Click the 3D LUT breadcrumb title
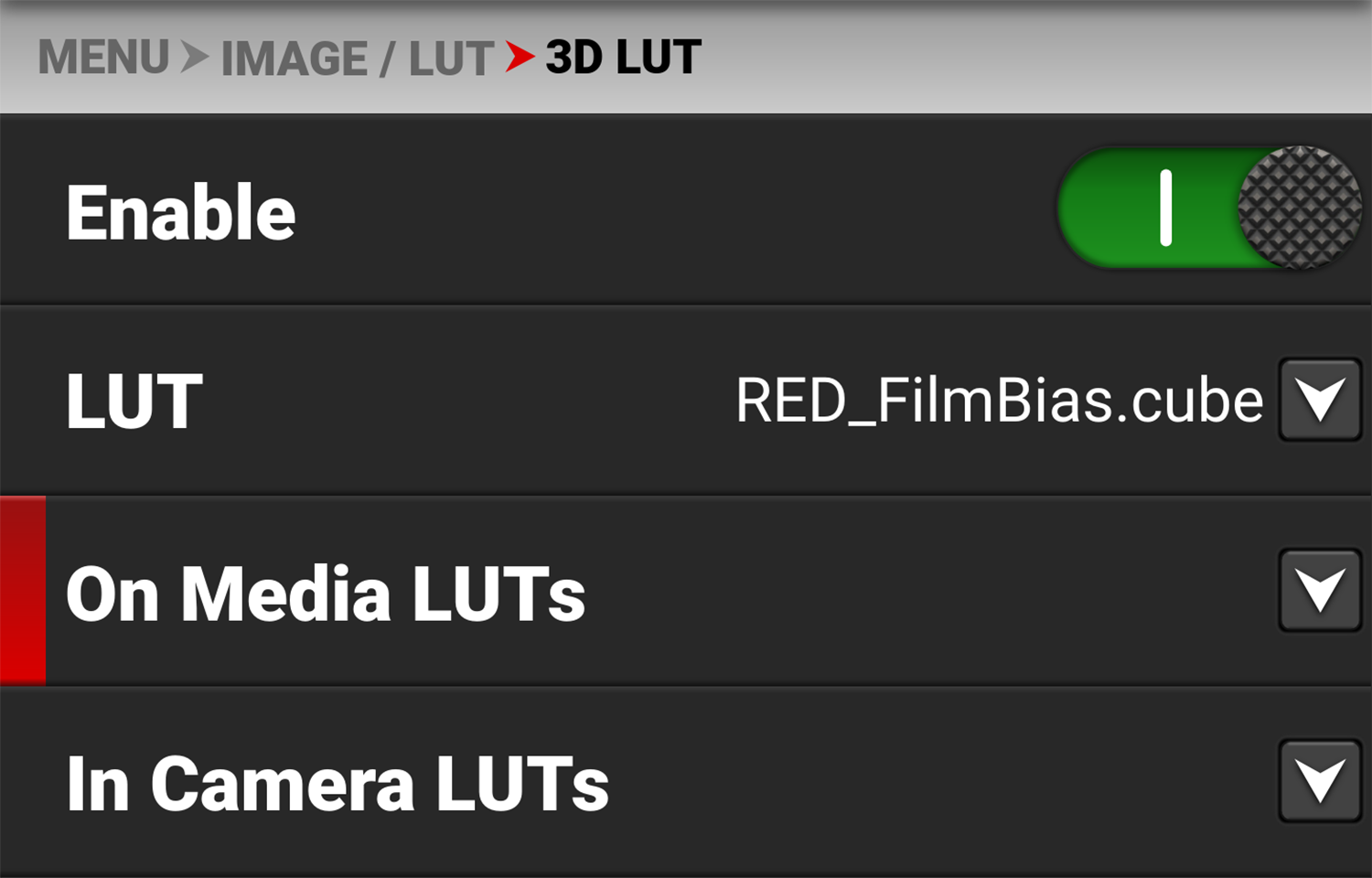The image size is (1372, 878). 623,58
